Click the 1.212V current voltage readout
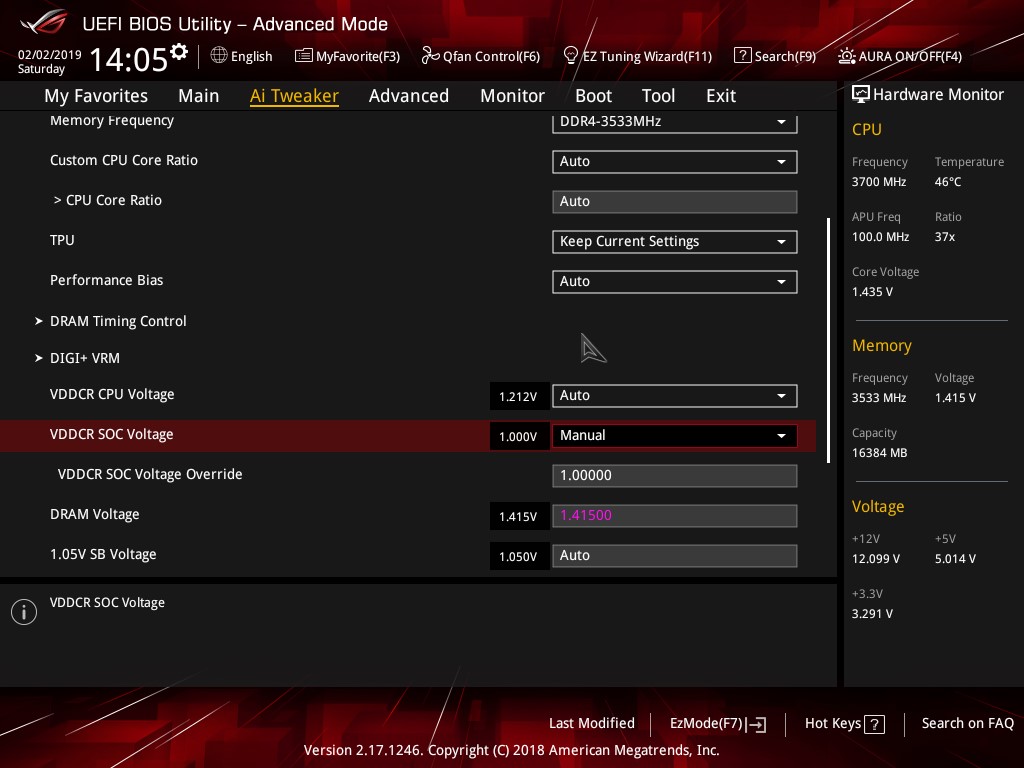 point(518,396)
